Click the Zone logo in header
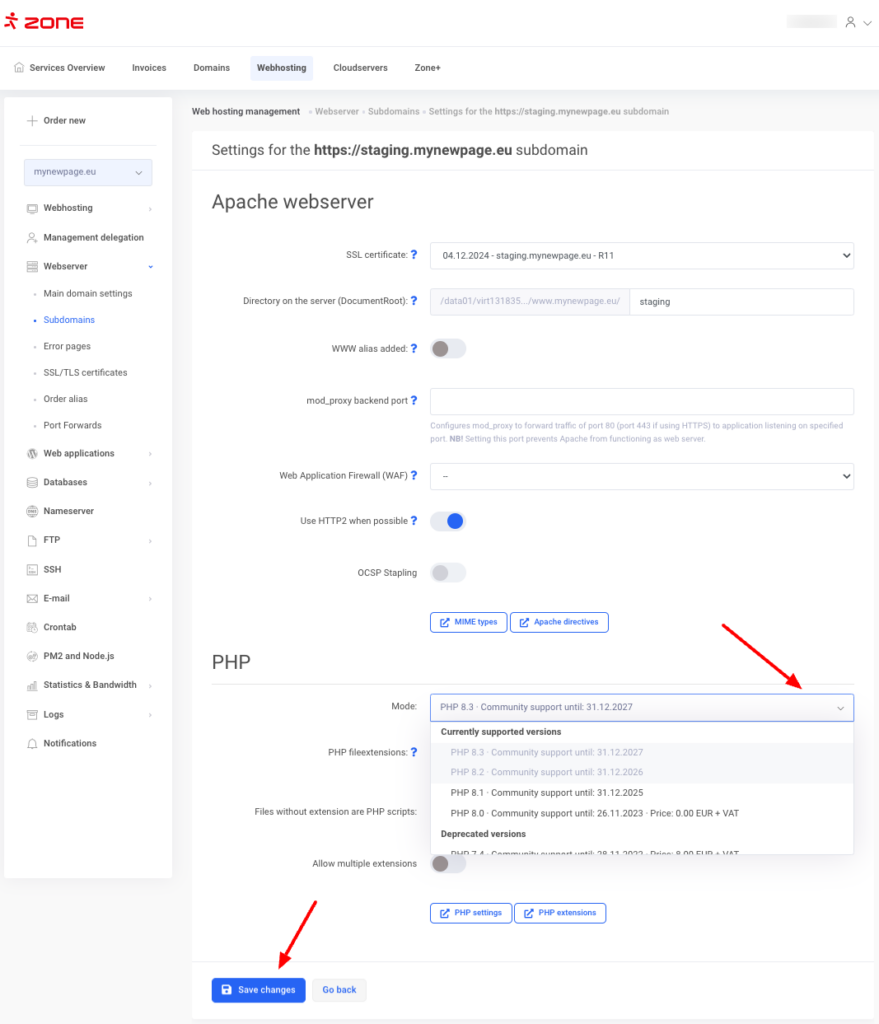 [44, 22]
